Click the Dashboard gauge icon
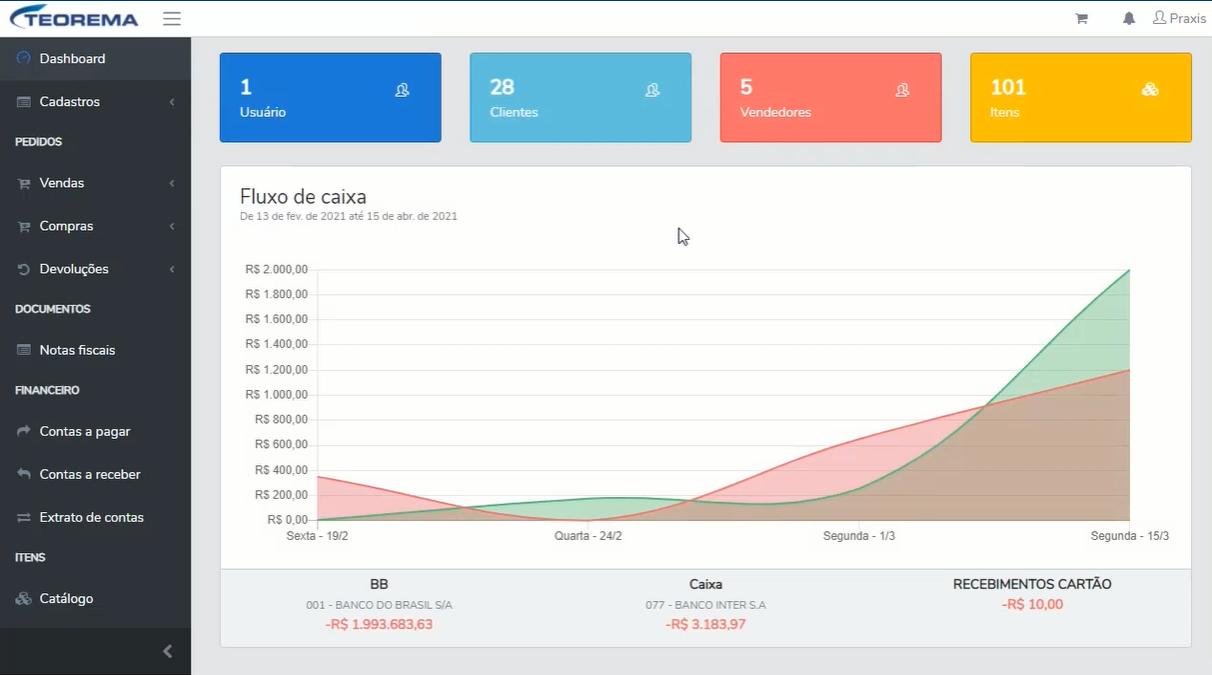Image resolution: width=1212 pixels, height=675 pixels. point(23,59)
